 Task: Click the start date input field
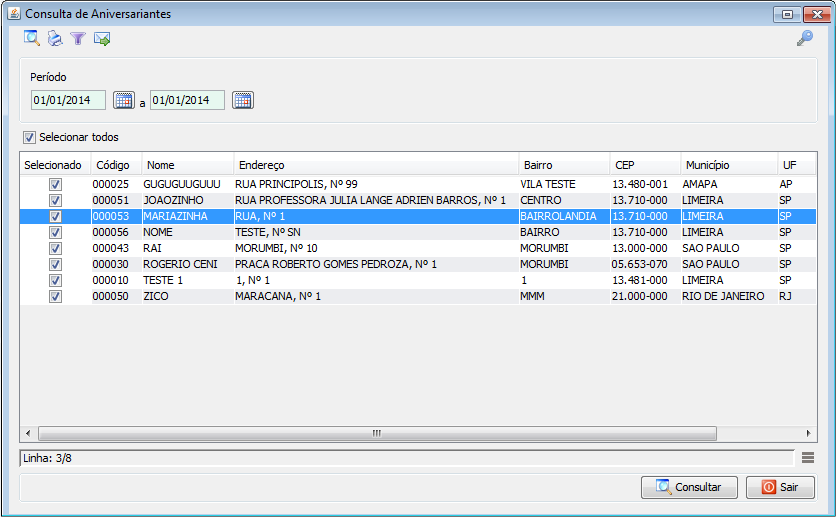coord(68,100)
